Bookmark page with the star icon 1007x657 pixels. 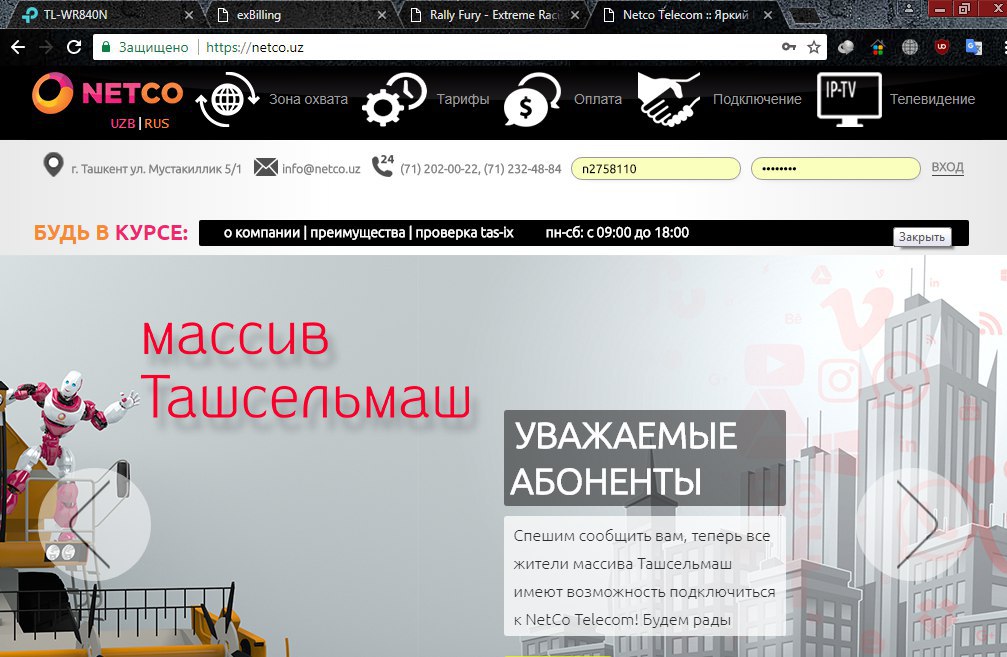point(814,47)
